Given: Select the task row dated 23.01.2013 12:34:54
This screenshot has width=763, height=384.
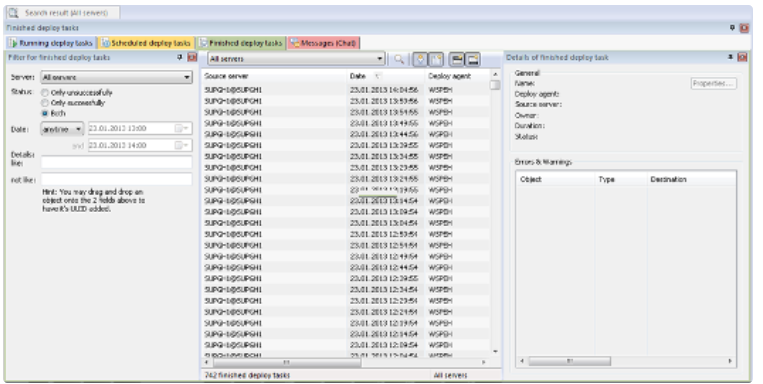Looking at the screenshot, I should click(x=346, y=290).
